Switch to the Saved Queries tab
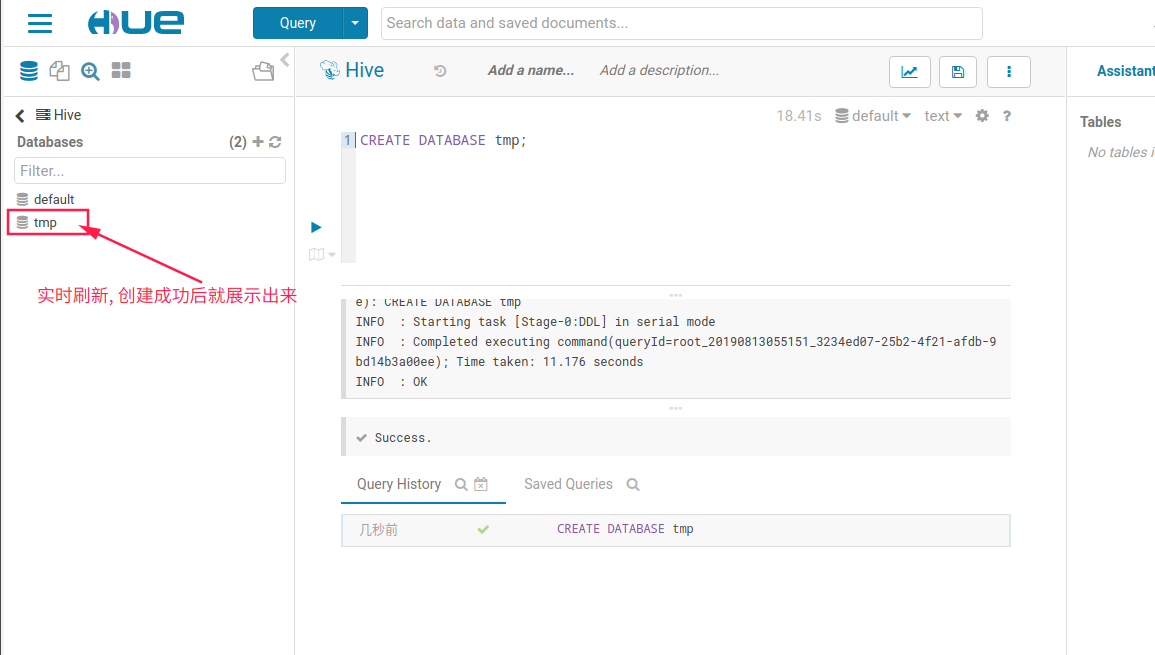 (x=568, y=484)
